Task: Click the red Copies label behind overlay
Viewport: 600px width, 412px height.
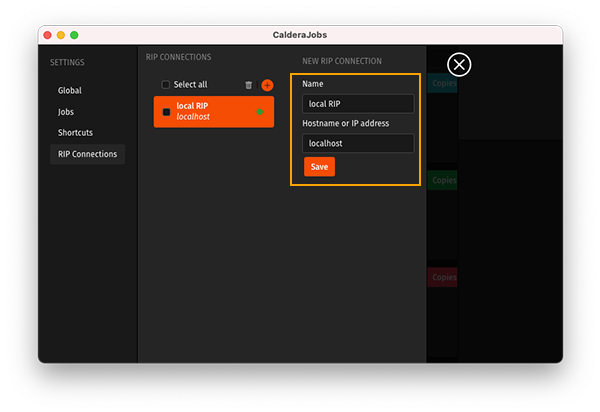Action: coord(443,277)
